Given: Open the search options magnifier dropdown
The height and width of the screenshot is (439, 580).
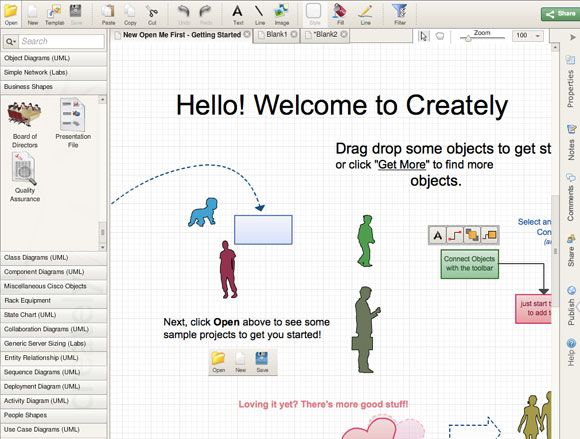Looking at the screenshot, I should [11, 41].
